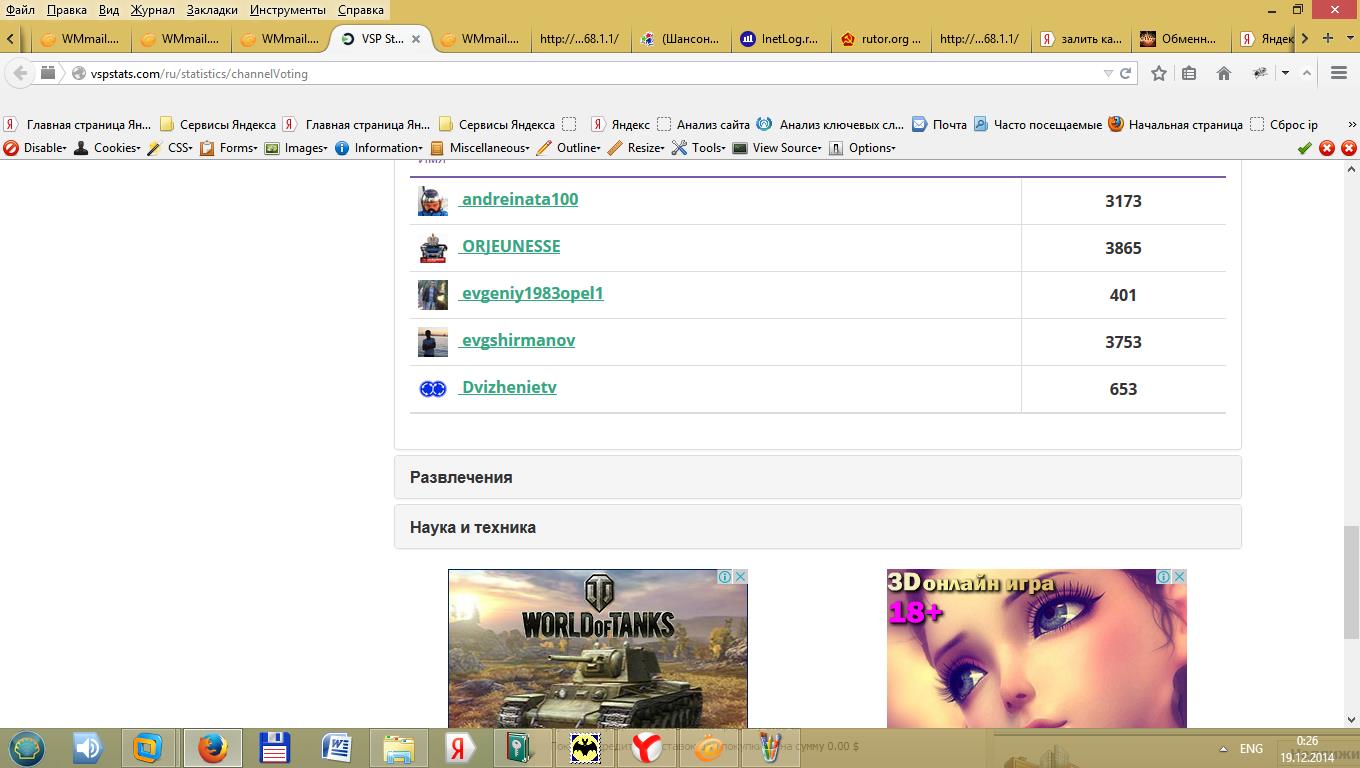1360x768 pixels.
Task: Open the Images dropdown
Action: coord(296,148)
